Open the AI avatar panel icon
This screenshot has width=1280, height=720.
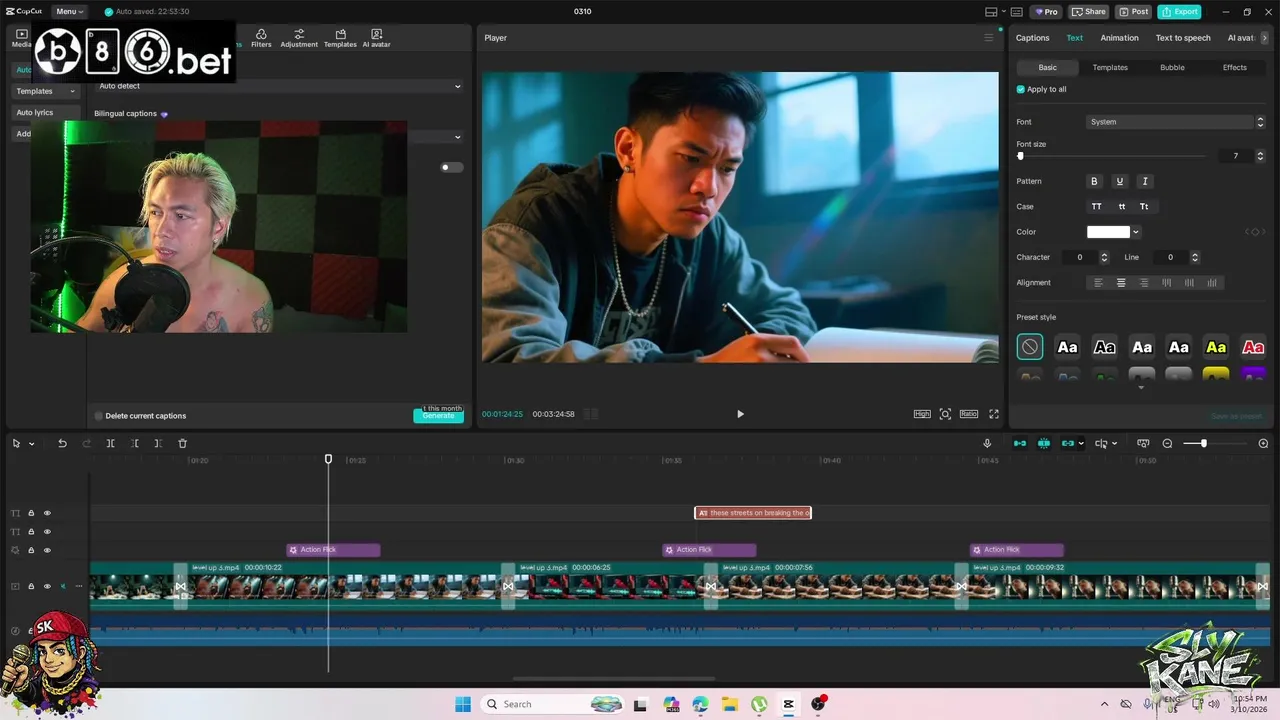(376, 38)
